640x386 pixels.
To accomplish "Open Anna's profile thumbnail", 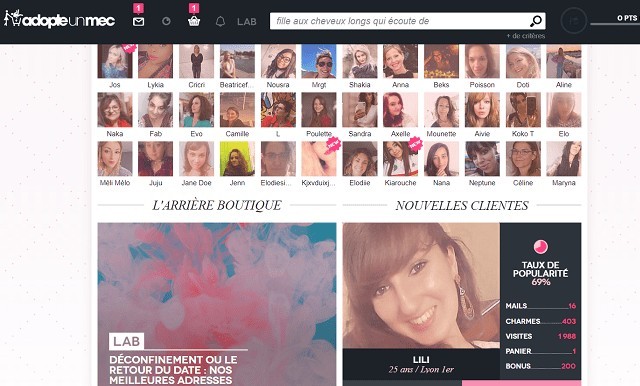I will point(400,61).
